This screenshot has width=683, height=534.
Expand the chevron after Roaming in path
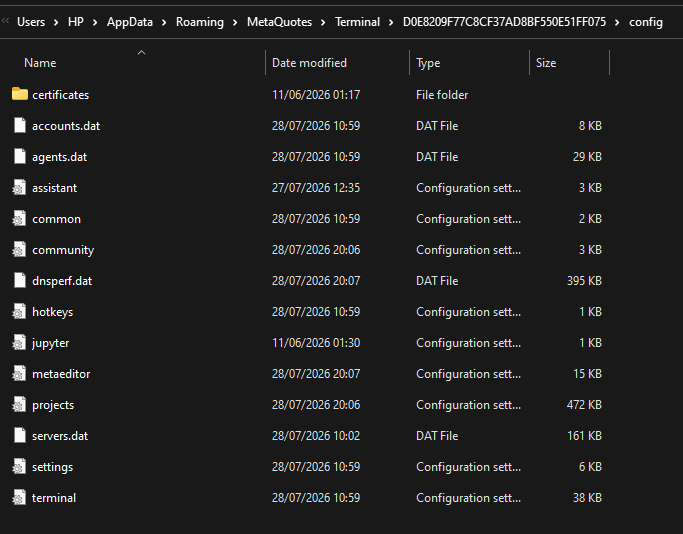coord(235,22)
